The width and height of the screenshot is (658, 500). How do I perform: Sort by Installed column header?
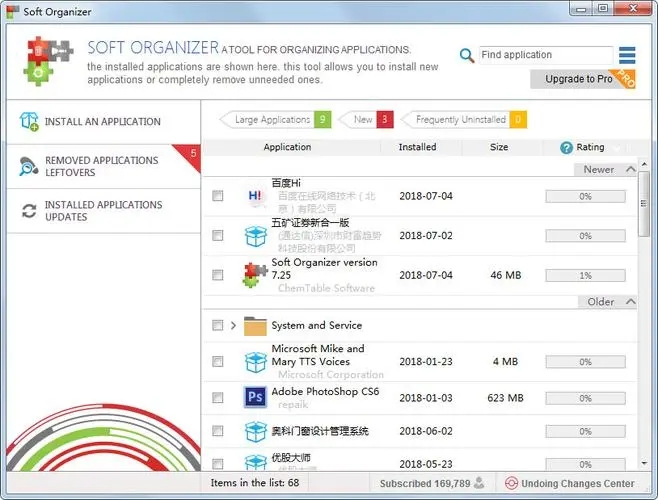(x=417, y=147)
